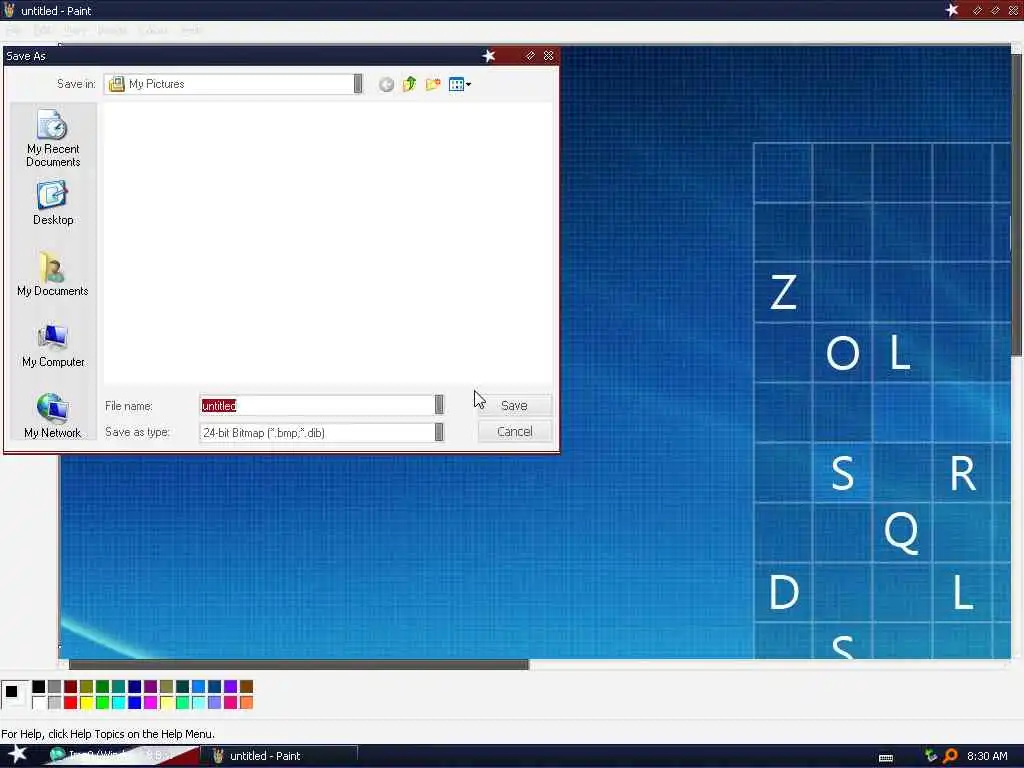Screen dimensions: 1024x768
Task: Pick the violet color swatch
Action: (x=231, y=686)
